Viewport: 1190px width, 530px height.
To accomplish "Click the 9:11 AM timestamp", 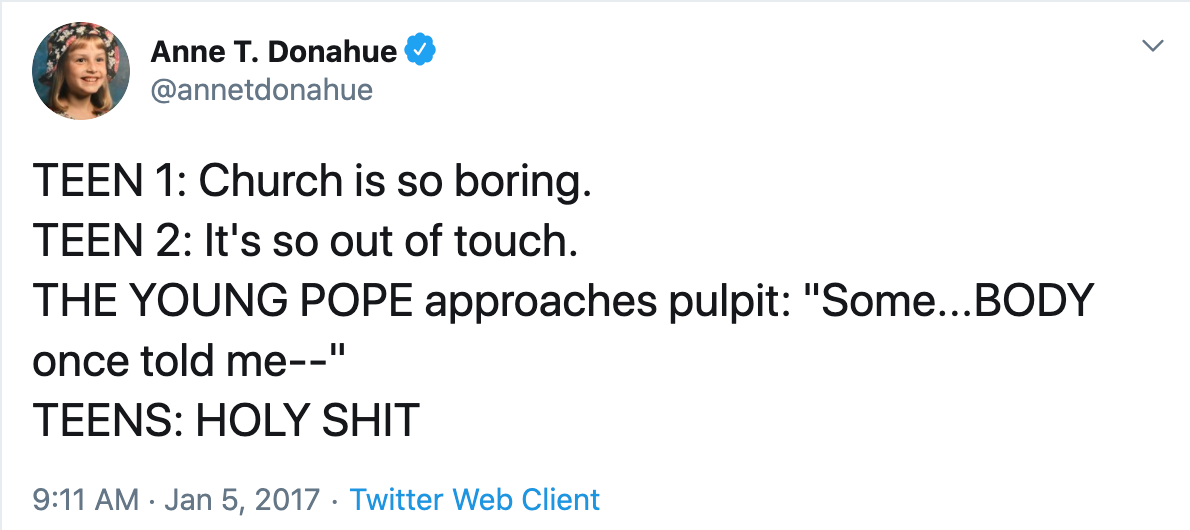I will tap(86, 499).
